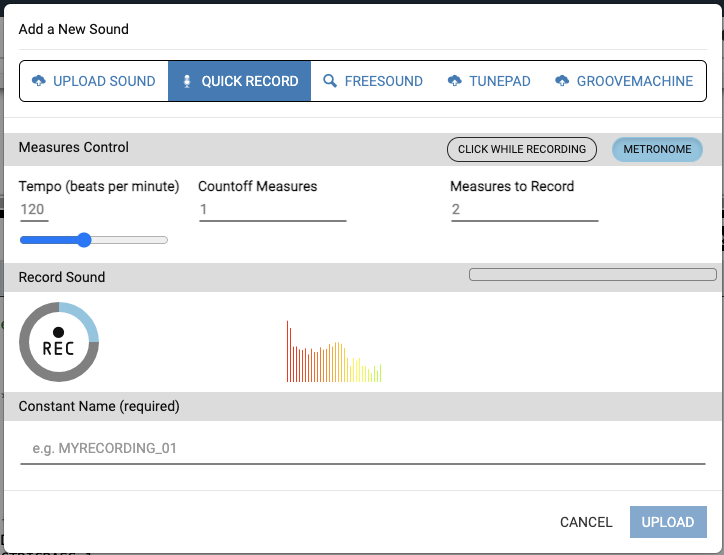
Task: Click the microphone icon on Quick Record
Action: click(x=187, y=81)
